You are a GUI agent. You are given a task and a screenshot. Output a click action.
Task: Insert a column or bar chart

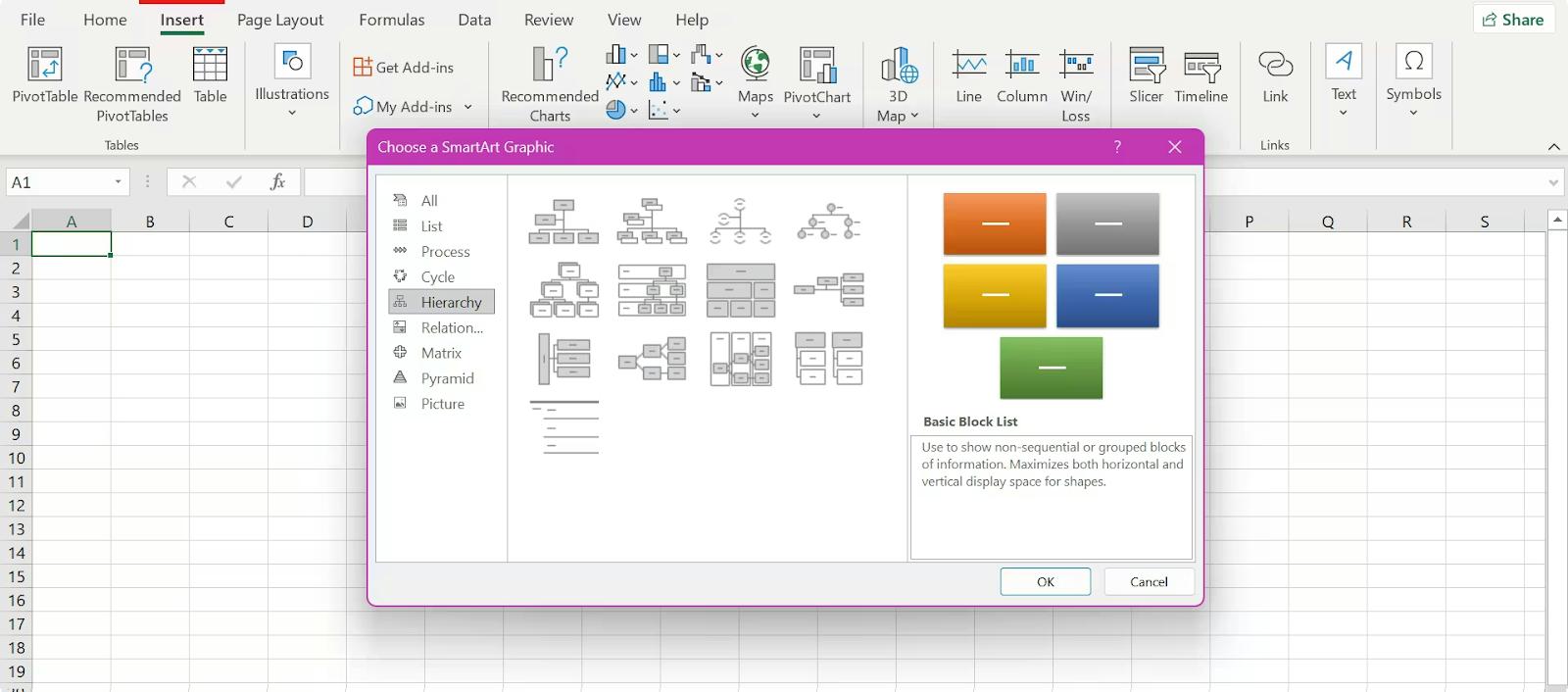[621, 55]
